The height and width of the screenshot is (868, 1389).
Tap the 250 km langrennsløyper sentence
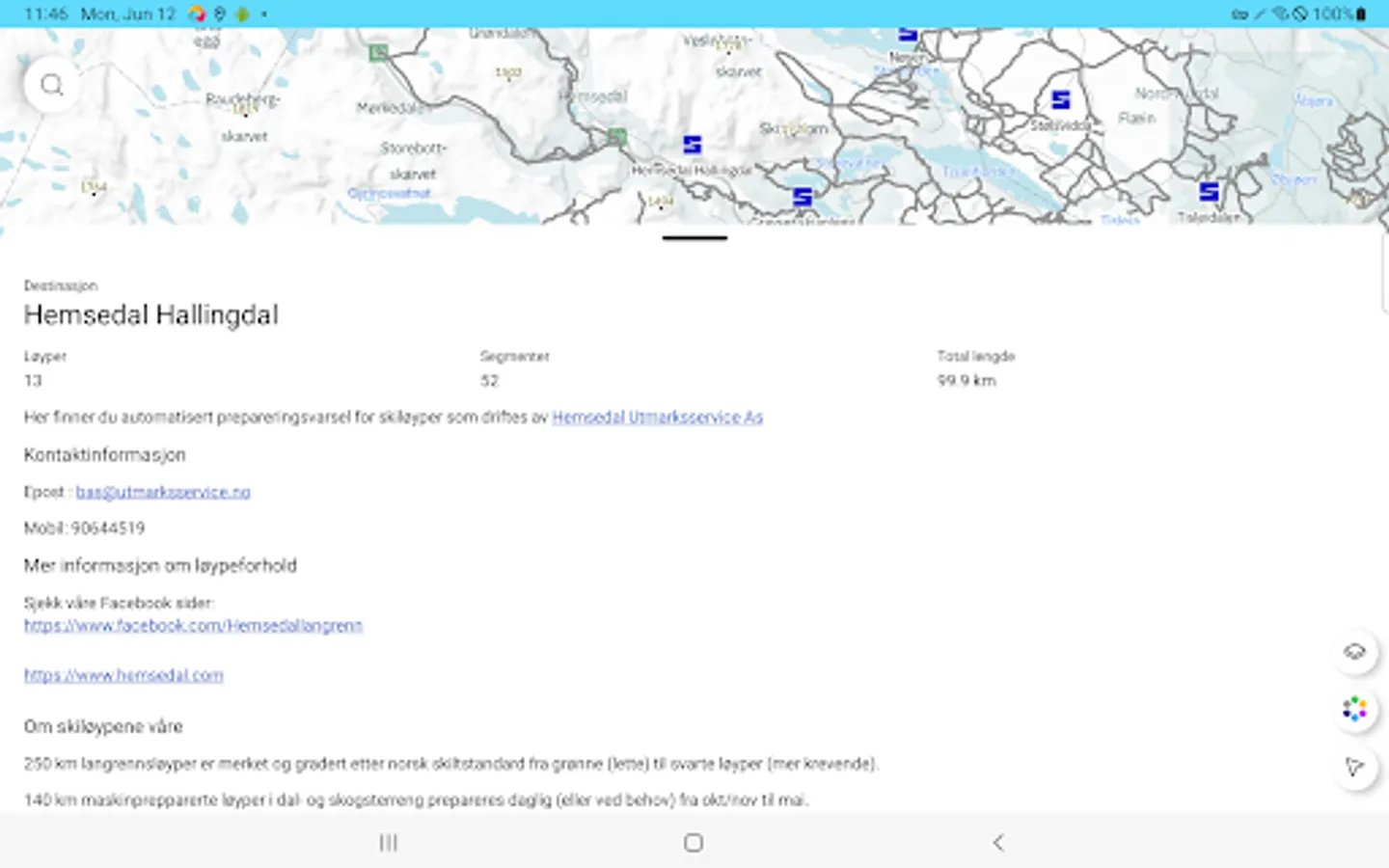click(451, 764)
